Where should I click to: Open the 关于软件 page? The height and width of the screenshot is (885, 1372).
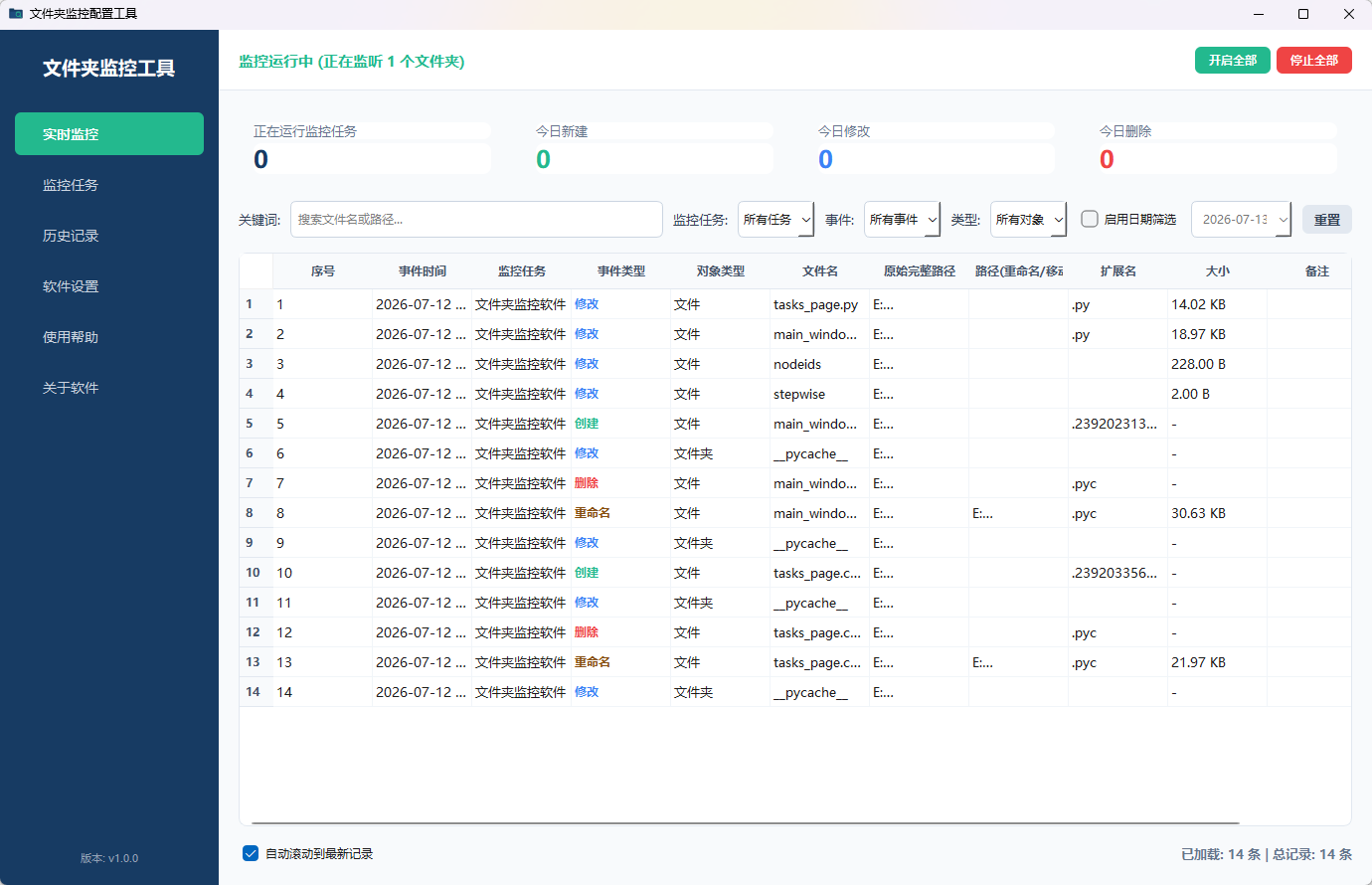[109, 388]
